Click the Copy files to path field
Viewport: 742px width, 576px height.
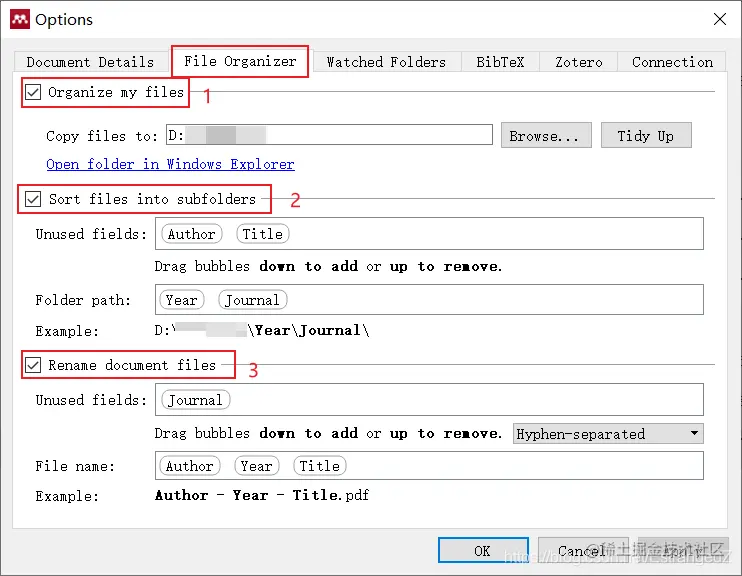click(329, 135)
